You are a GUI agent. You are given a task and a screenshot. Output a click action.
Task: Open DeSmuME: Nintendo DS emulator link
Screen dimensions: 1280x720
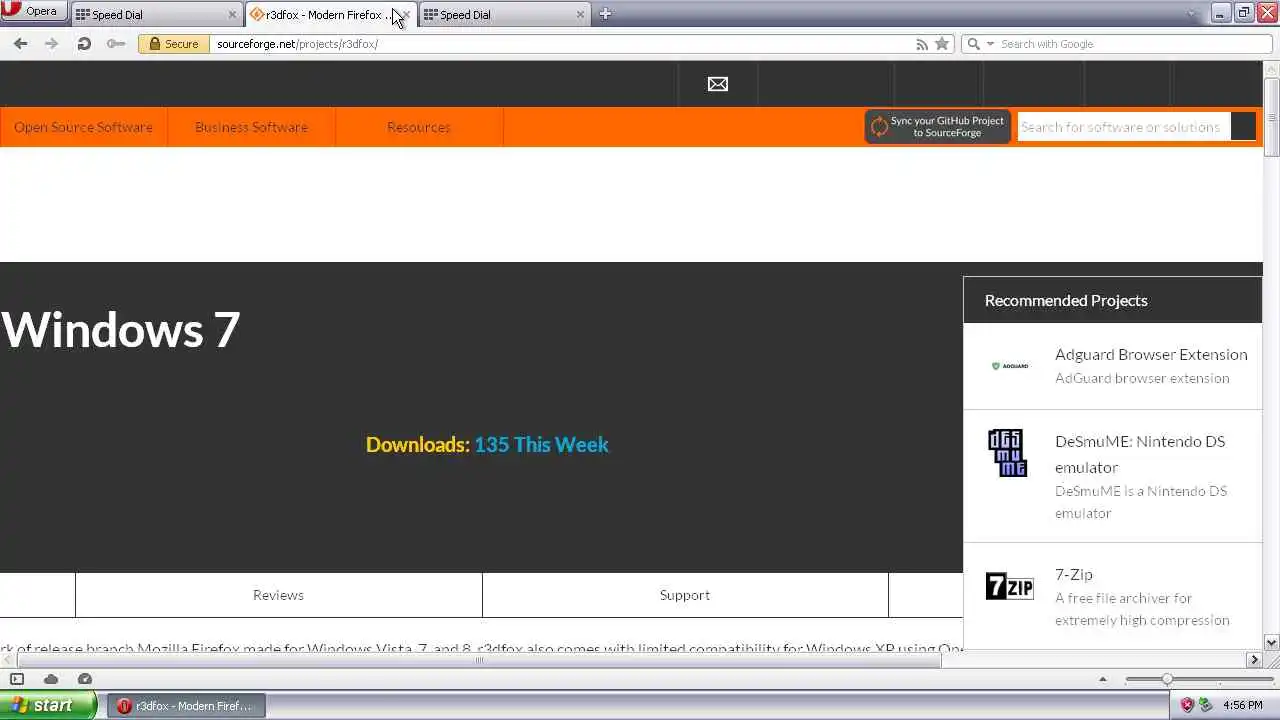1140,454
